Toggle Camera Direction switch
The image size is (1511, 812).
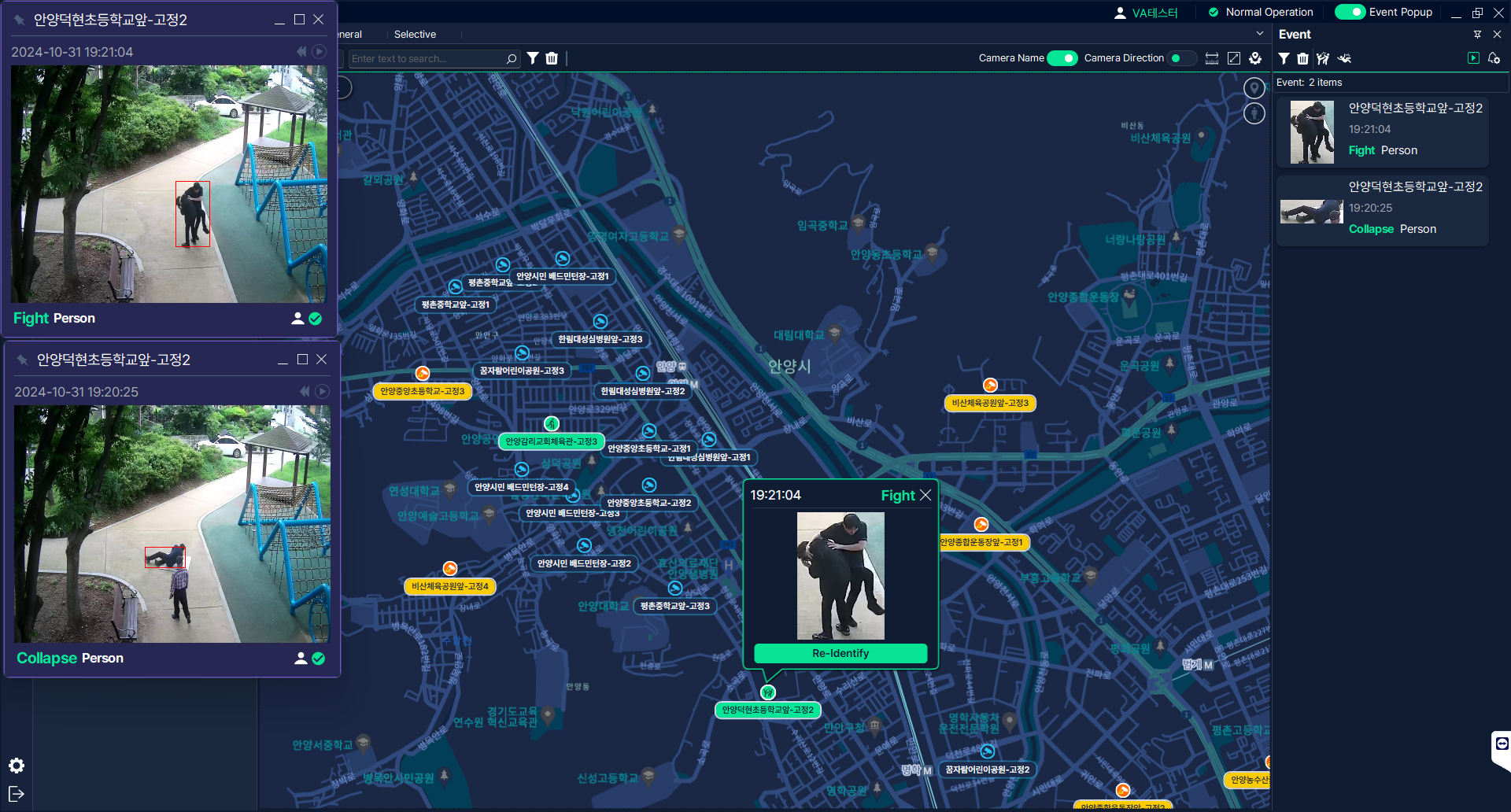pyautogui.click(x=1181, y=58)
